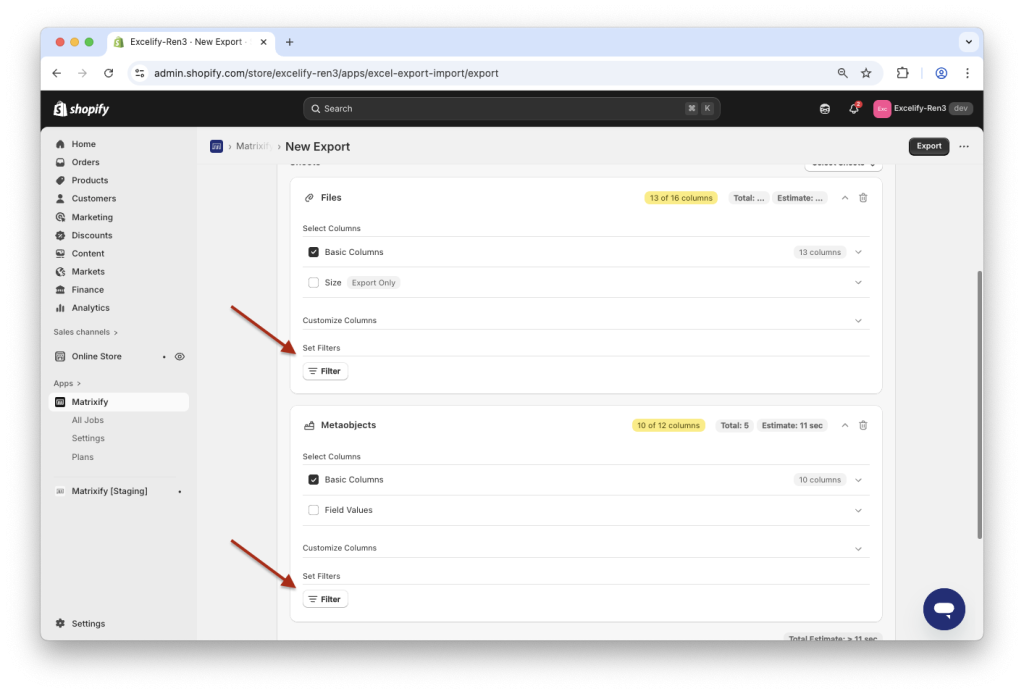Check Field Values under Metaobjects
Image resolution: width=1024 pixels, height=694 pixels.
coord(313,510)
